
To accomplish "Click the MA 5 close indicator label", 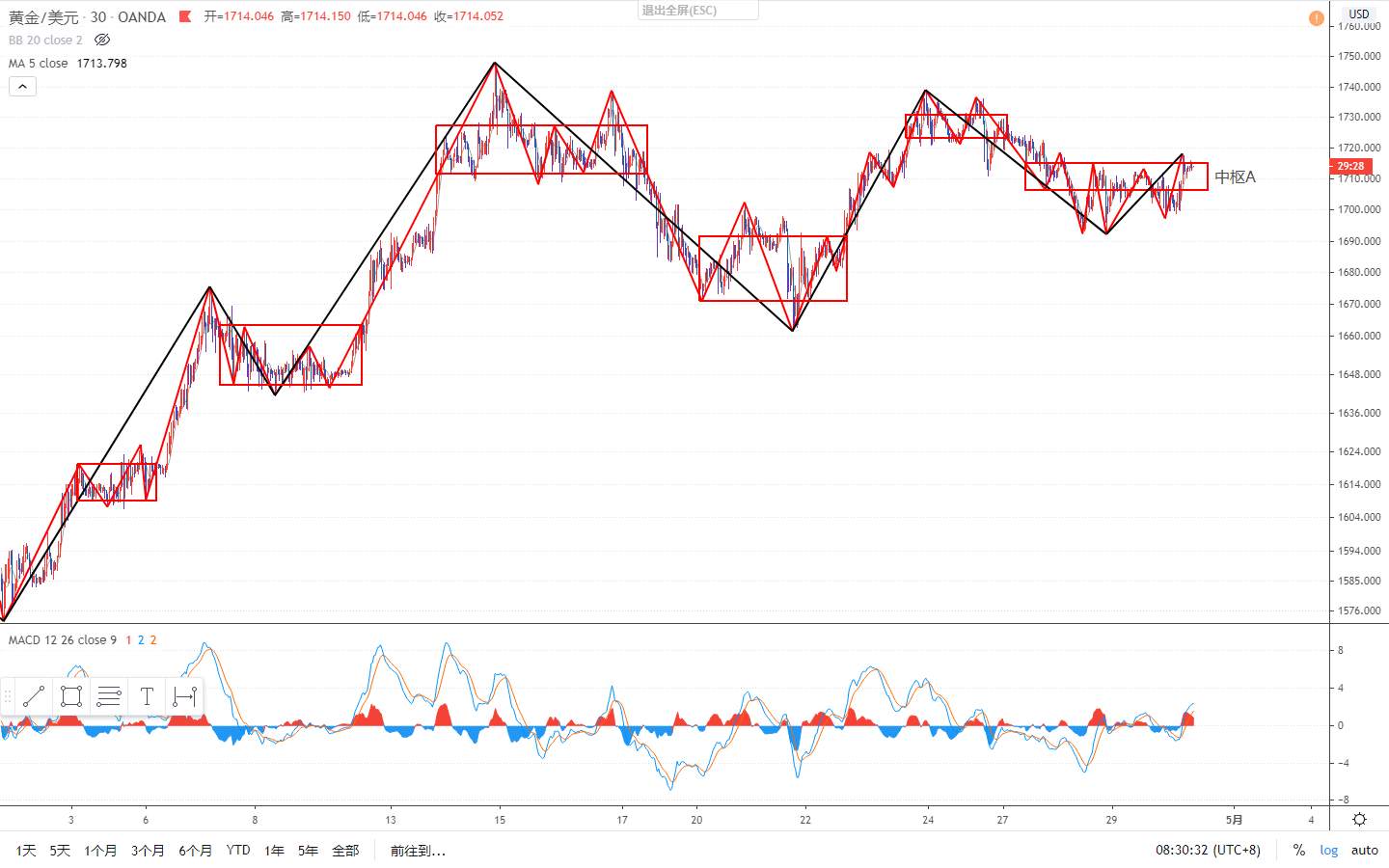I will [39, 63].
